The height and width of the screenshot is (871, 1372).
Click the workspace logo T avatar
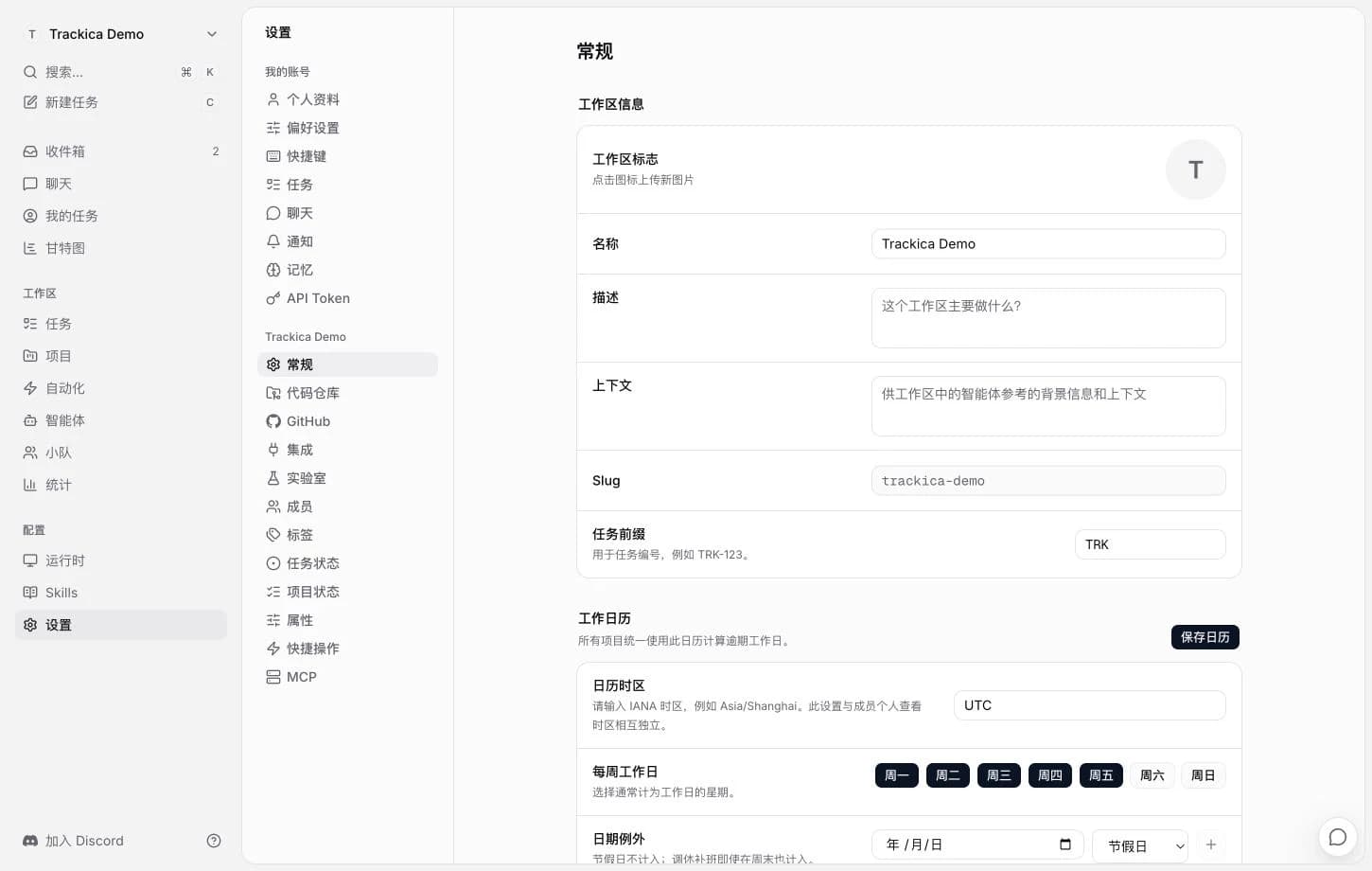[x=1195, y=169]
